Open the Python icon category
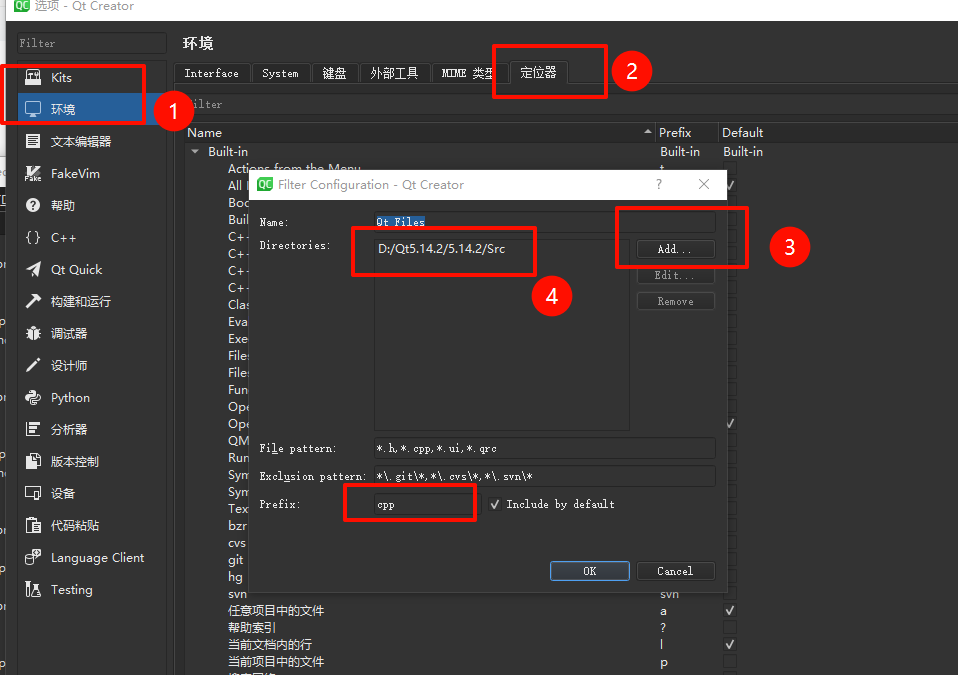Viewport: 958px width, 675px height. [33, 398]
